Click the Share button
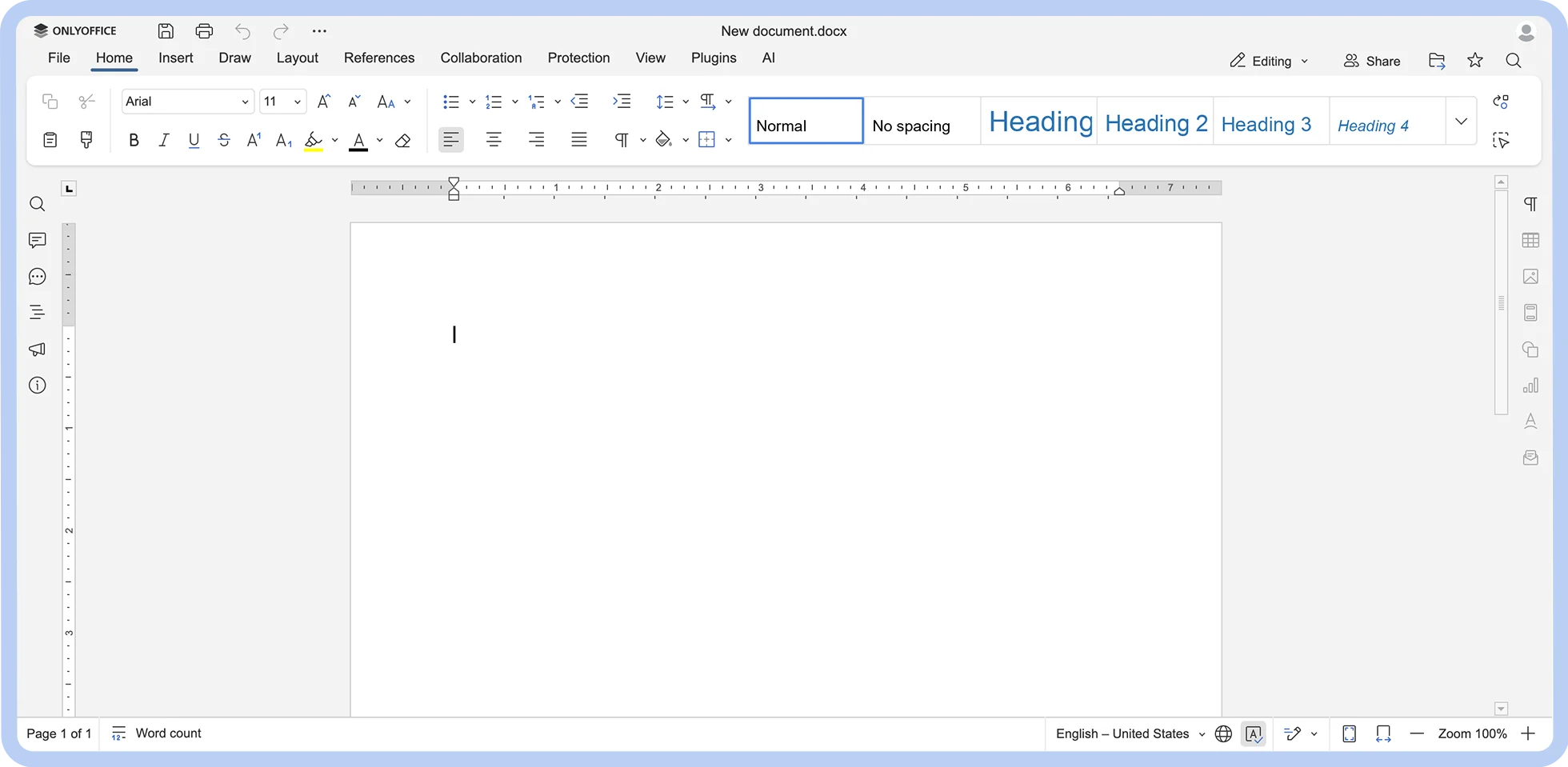1568x767 pixels. (x=1371, y=61)
